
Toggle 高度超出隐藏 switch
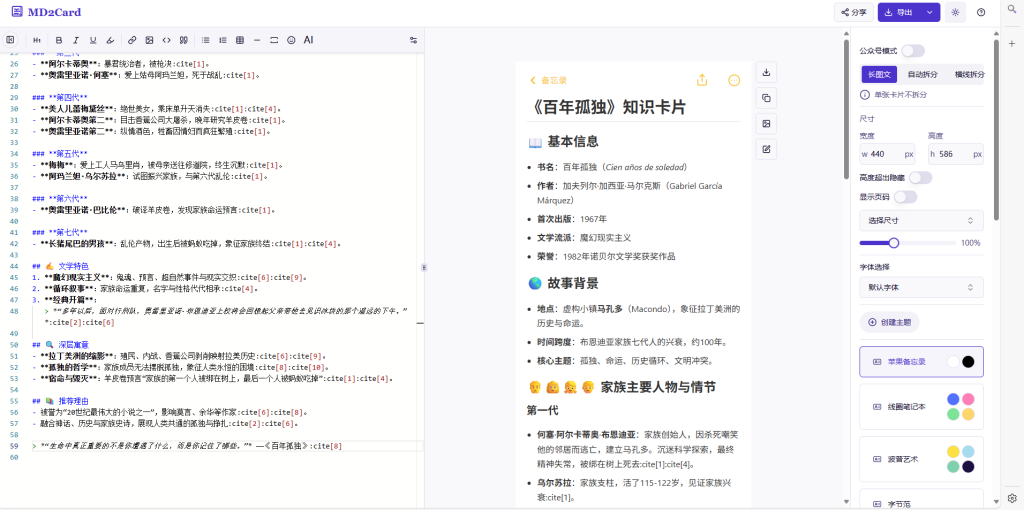[x=920, y=178]
